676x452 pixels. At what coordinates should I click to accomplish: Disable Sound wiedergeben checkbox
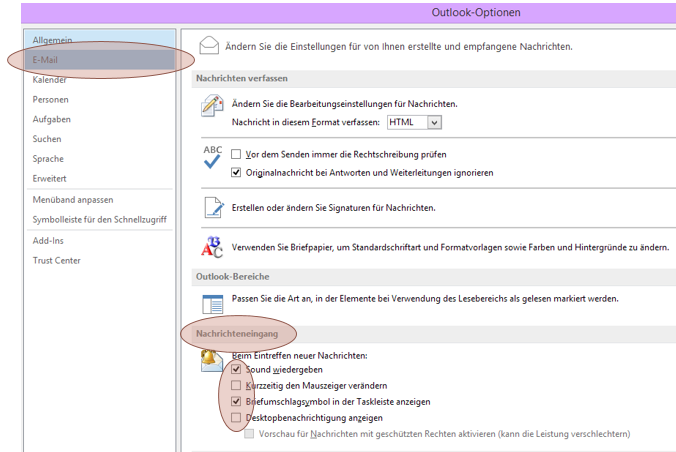236,369
